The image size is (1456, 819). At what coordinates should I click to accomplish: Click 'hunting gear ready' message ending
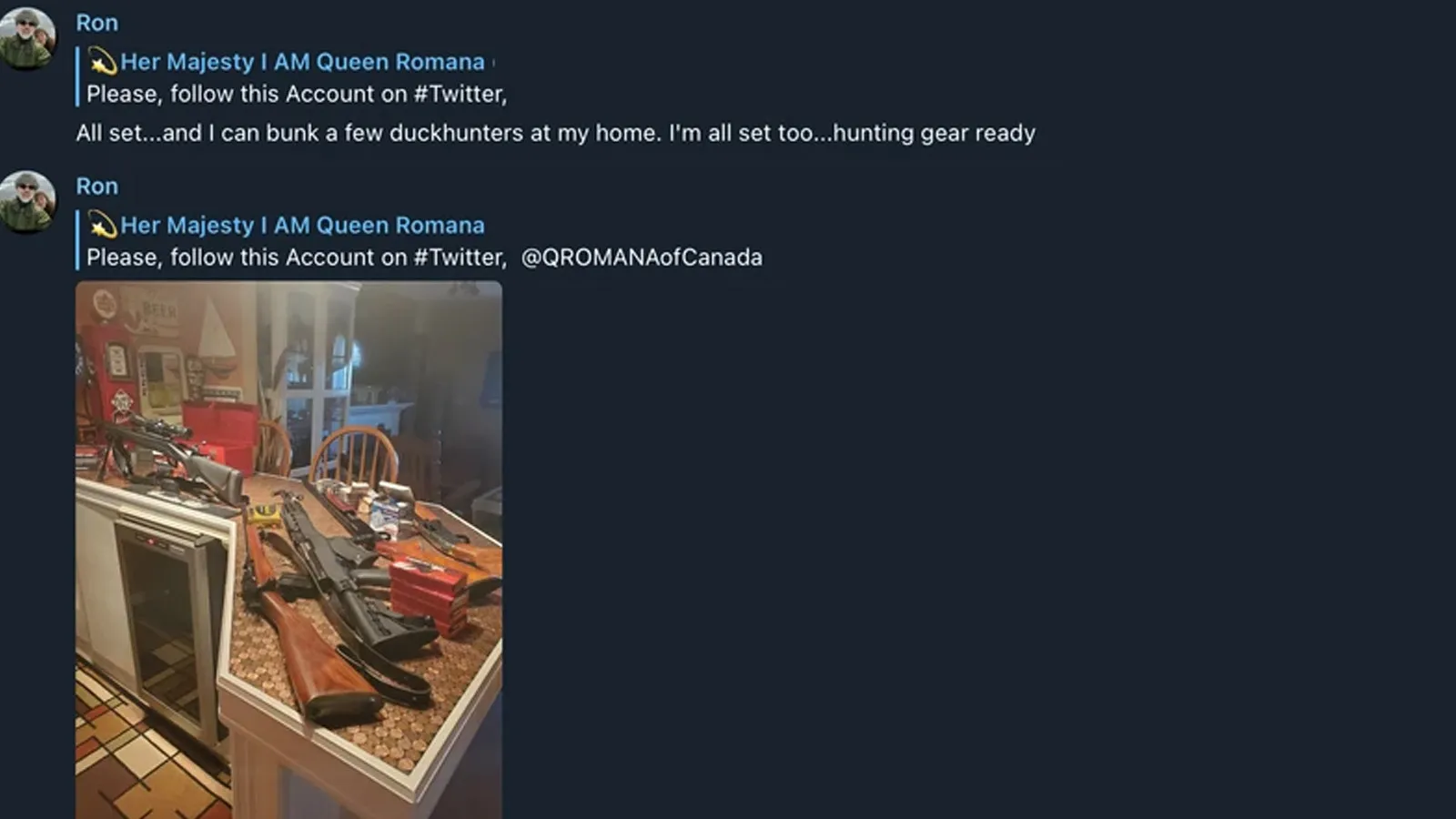934,133
